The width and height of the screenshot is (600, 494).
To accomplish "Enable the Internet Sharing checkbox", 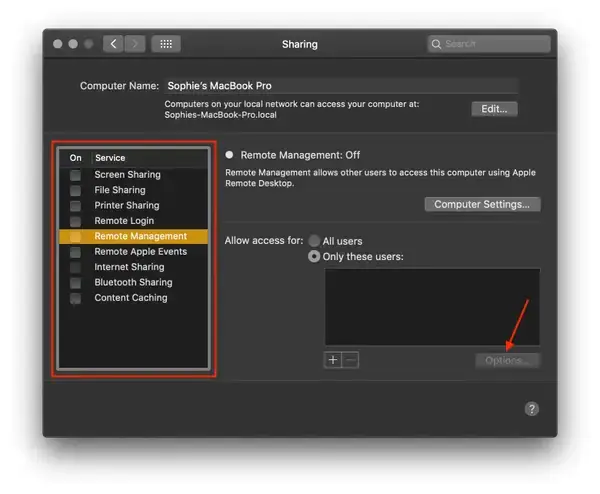I will pos(75,267).
